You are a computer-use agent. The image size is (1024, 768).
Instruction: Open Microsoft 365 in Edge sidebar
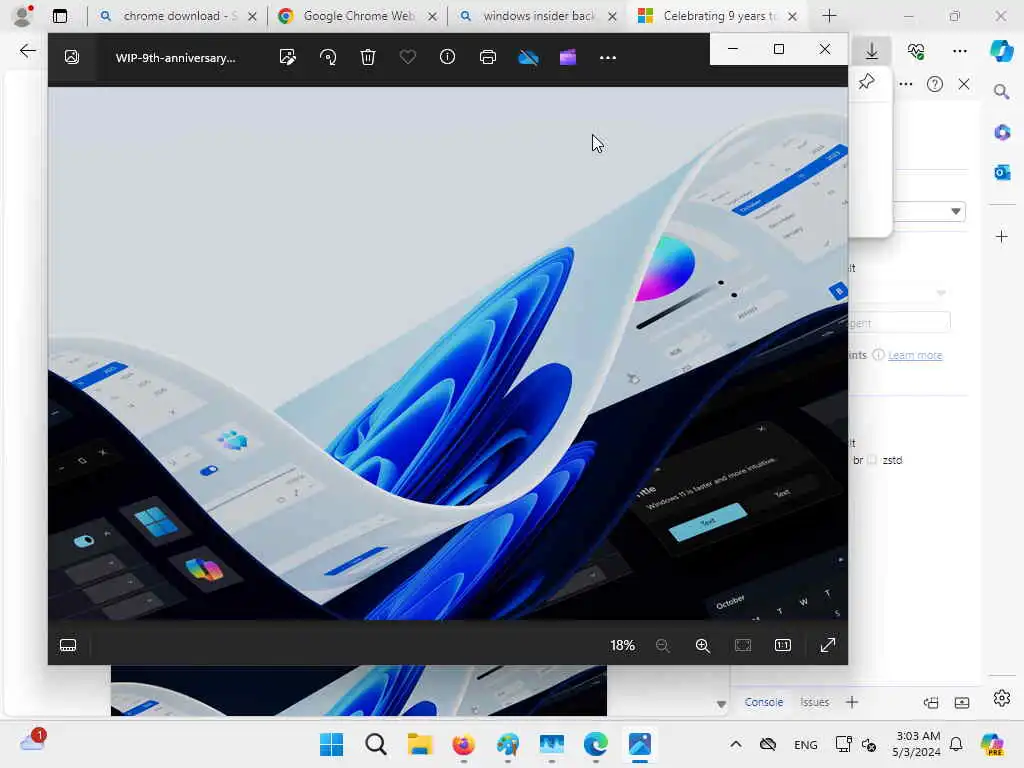(1002, 133)
